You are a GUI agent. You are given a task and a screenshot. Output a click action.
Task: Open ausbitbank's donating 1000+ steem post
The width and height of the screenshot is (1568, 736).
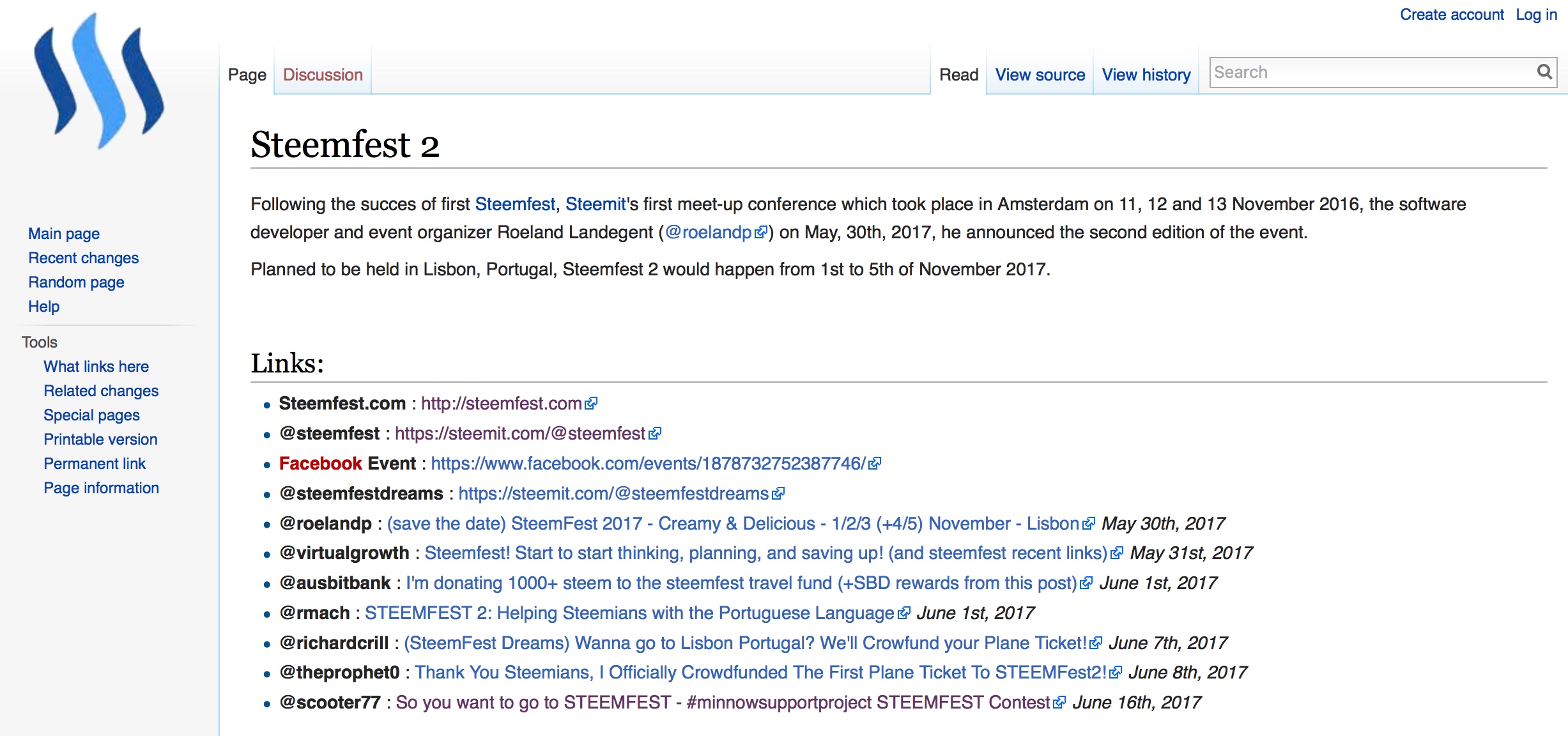[742, 583]
